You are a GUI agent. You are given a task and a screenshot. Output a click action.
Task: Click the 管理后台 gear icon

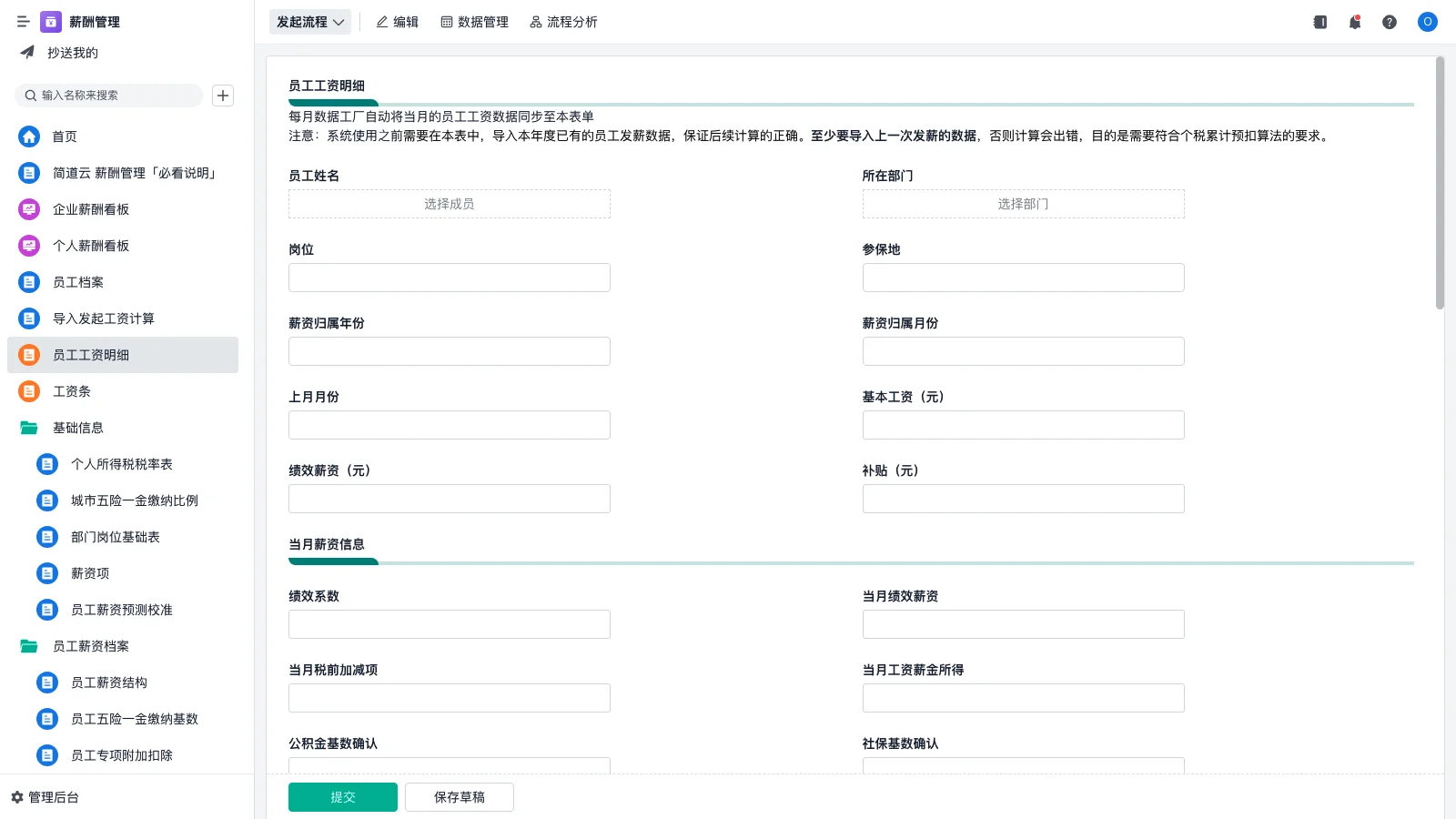click(x=17, y=796)
